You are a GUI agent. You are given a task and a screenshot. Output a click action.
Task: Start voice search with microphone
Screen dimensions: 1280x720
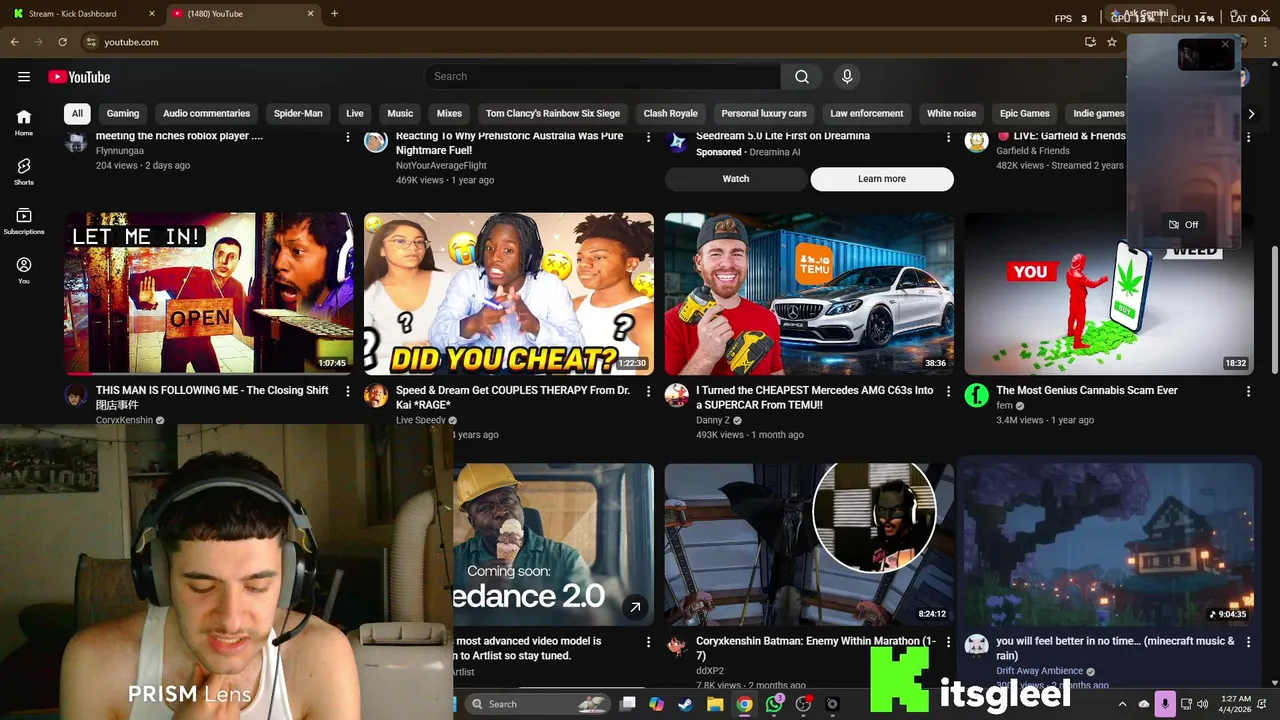click(x=847, y=77)
